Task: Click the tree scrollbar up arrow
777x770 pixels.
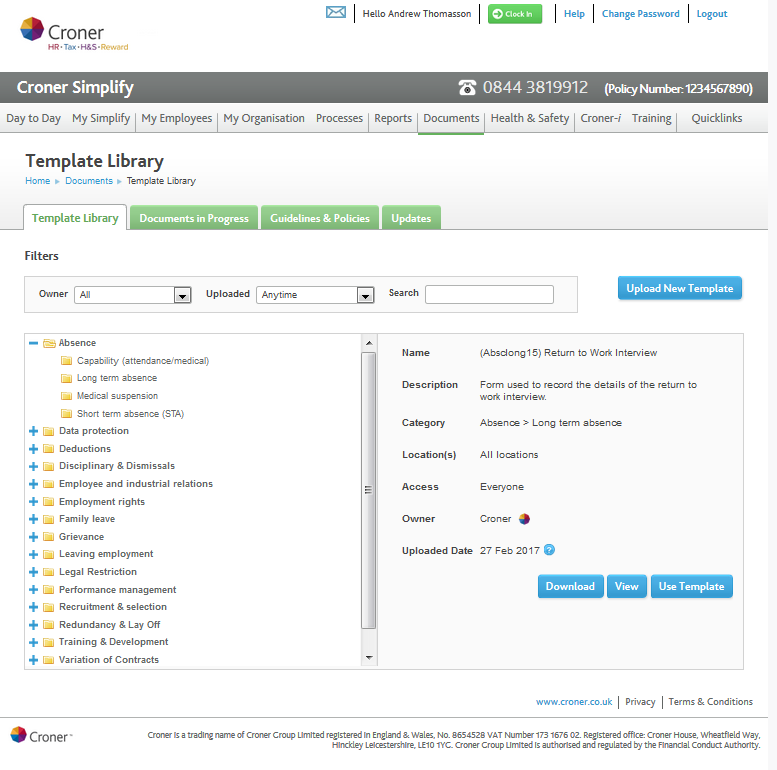Action: click(369, 343)
